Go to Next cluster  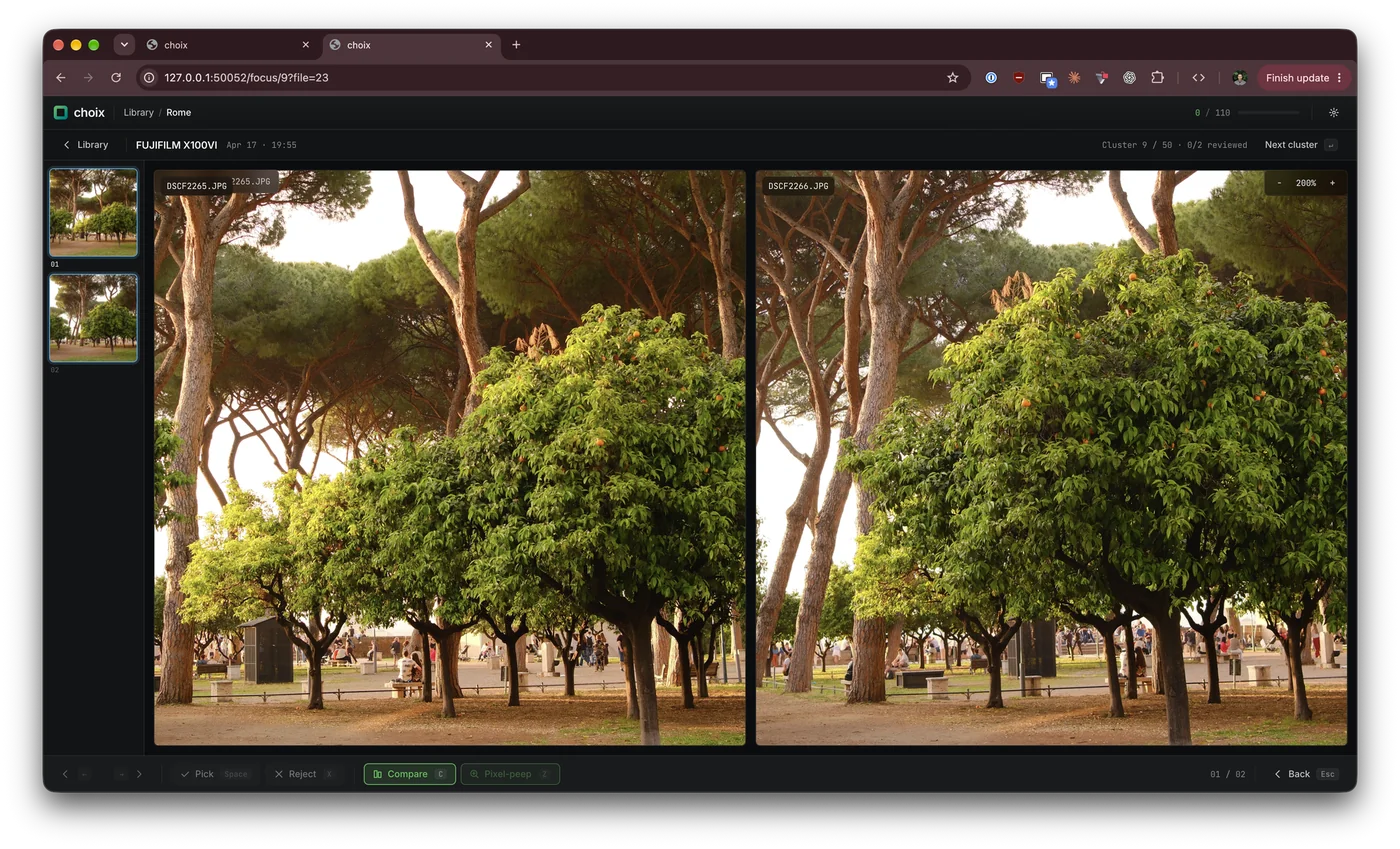pyautogui.click(x=1300, y=145)
